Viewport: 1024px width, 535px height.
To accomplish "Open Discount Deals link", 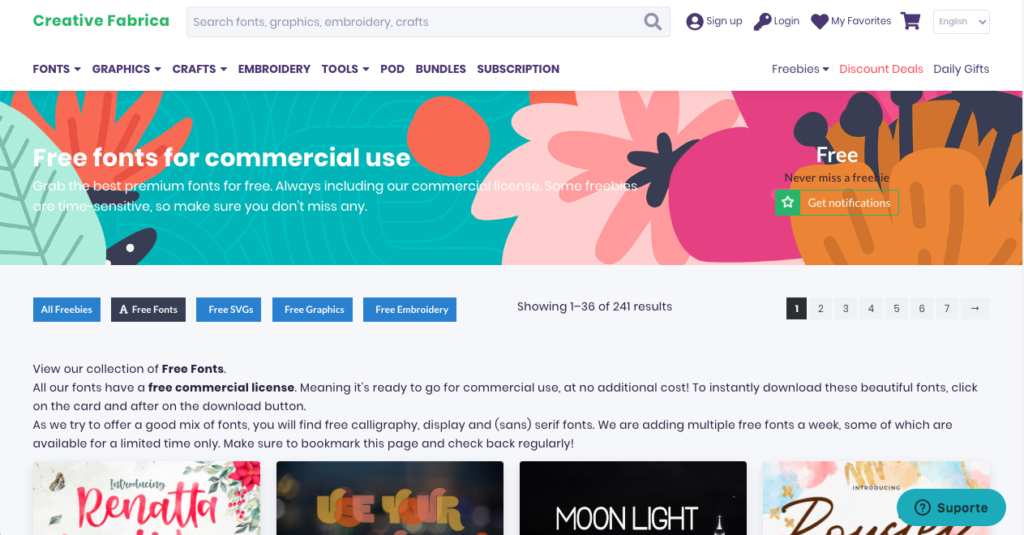I will 881,69.
